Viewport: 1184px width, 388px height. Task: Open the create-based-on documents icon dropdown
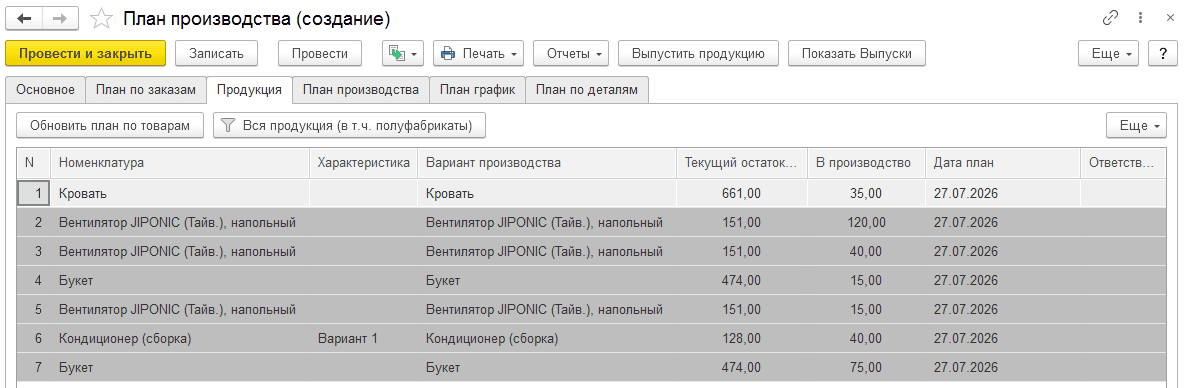403,54
